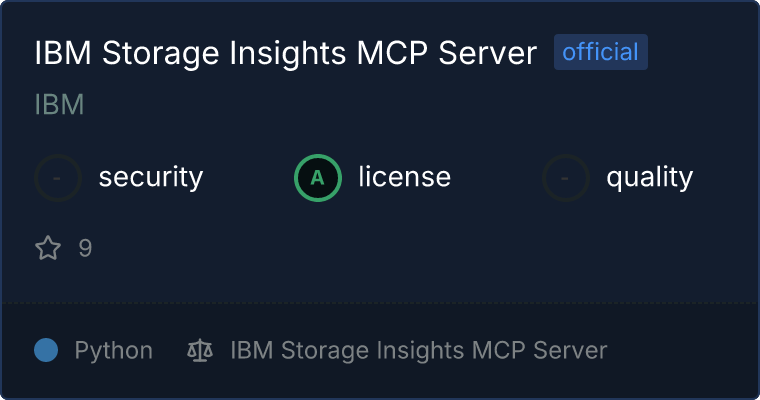Click the Python language label

coord(113,350)
